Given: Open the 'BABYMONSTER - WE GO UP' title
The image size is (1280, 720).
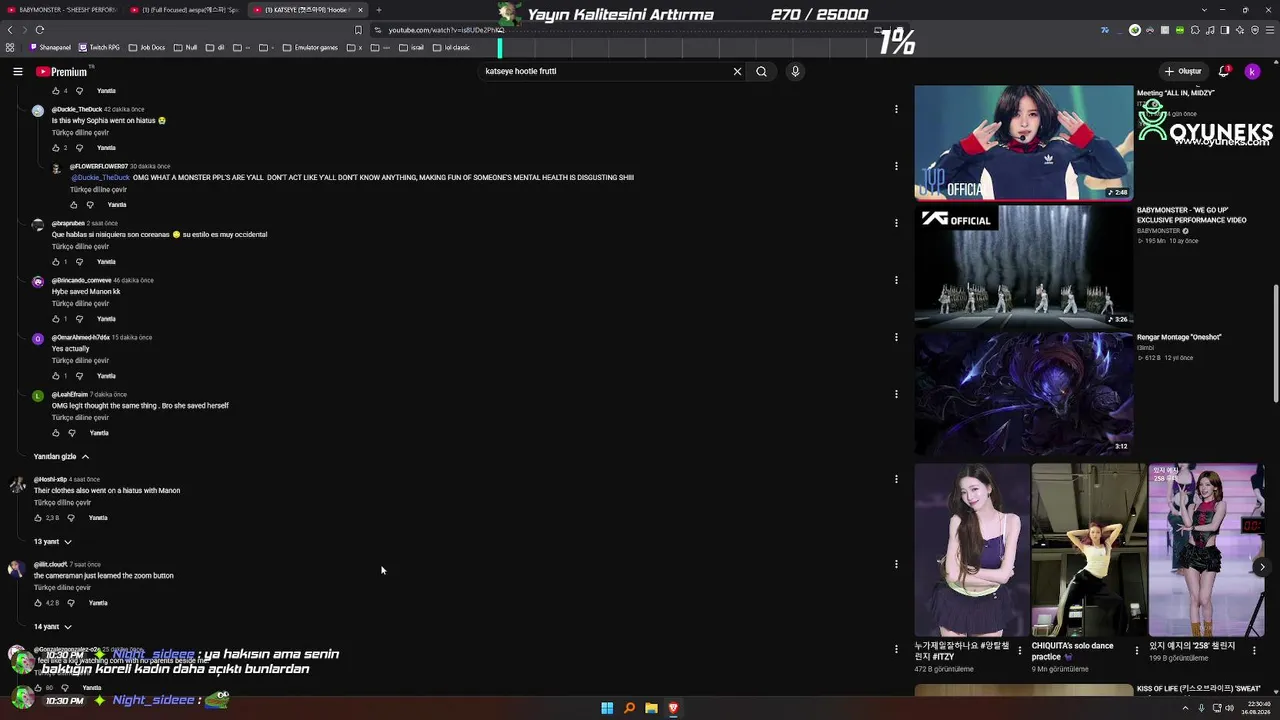Looking at the screenshot, I should [1191, 215].
